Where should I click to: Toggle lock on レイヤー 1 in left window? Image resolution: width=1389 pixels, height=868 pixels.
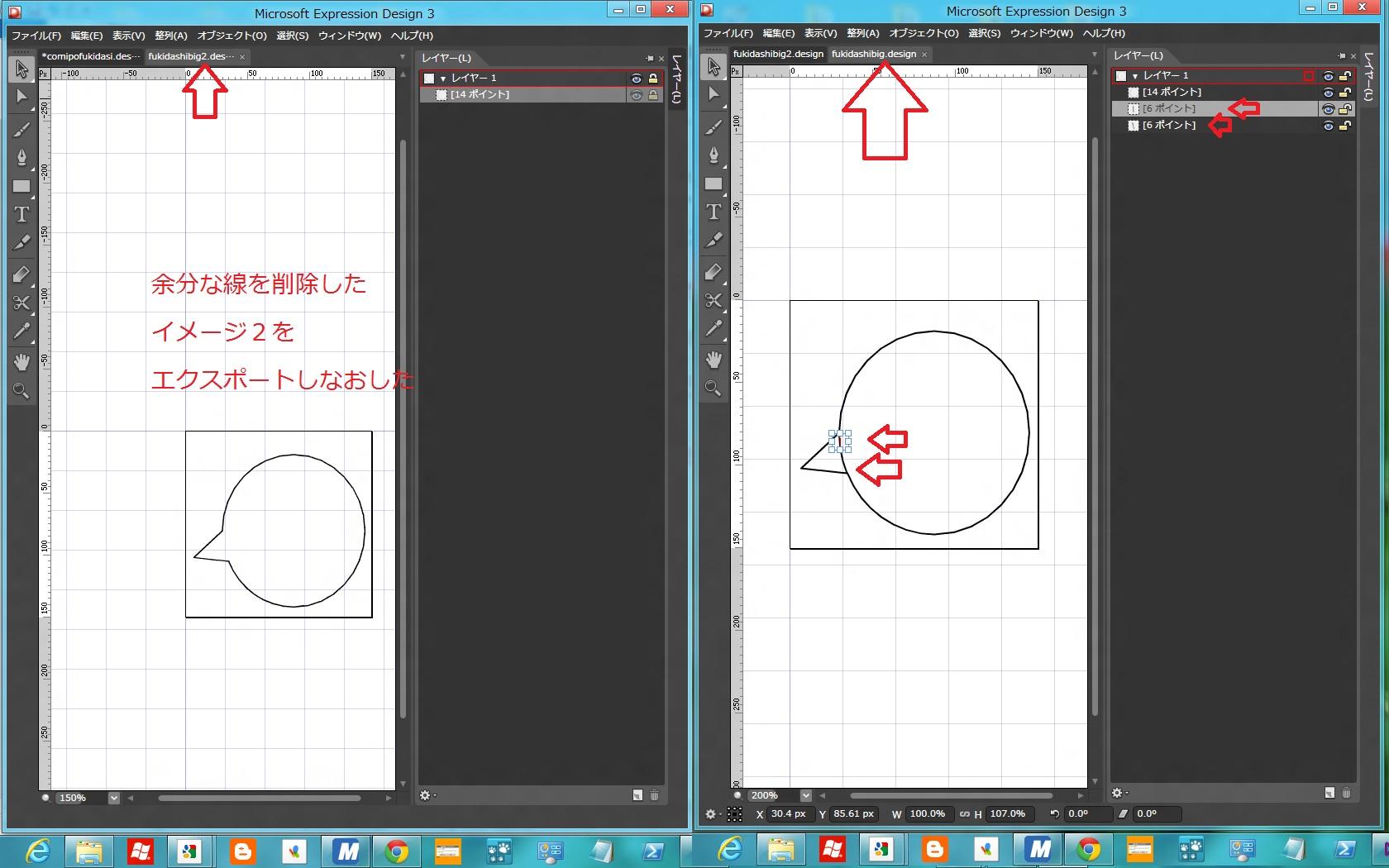pos(653,79)
